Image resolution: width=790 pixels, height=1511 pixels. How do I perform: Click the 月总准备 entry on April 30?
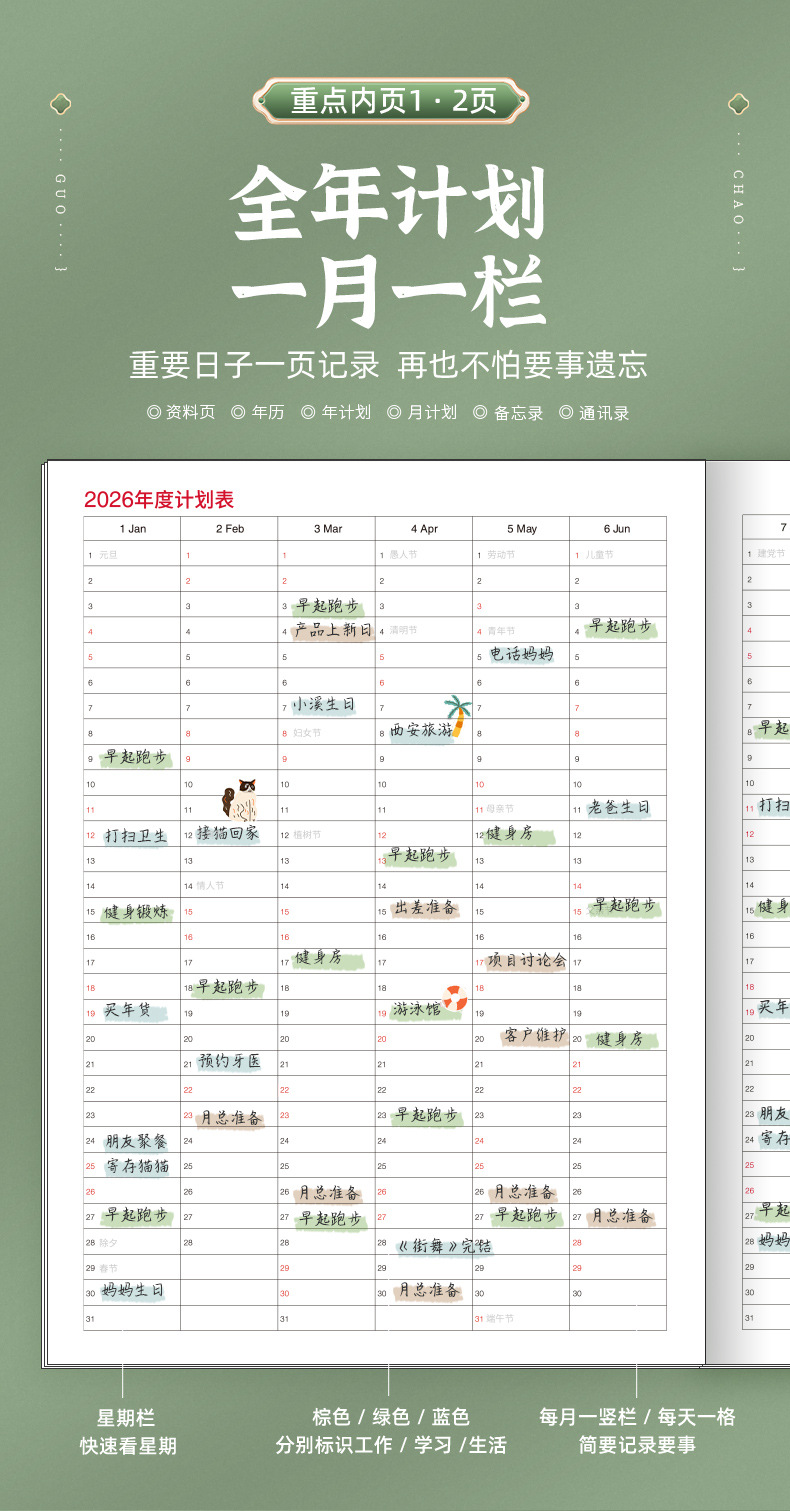pos(429,1291)
